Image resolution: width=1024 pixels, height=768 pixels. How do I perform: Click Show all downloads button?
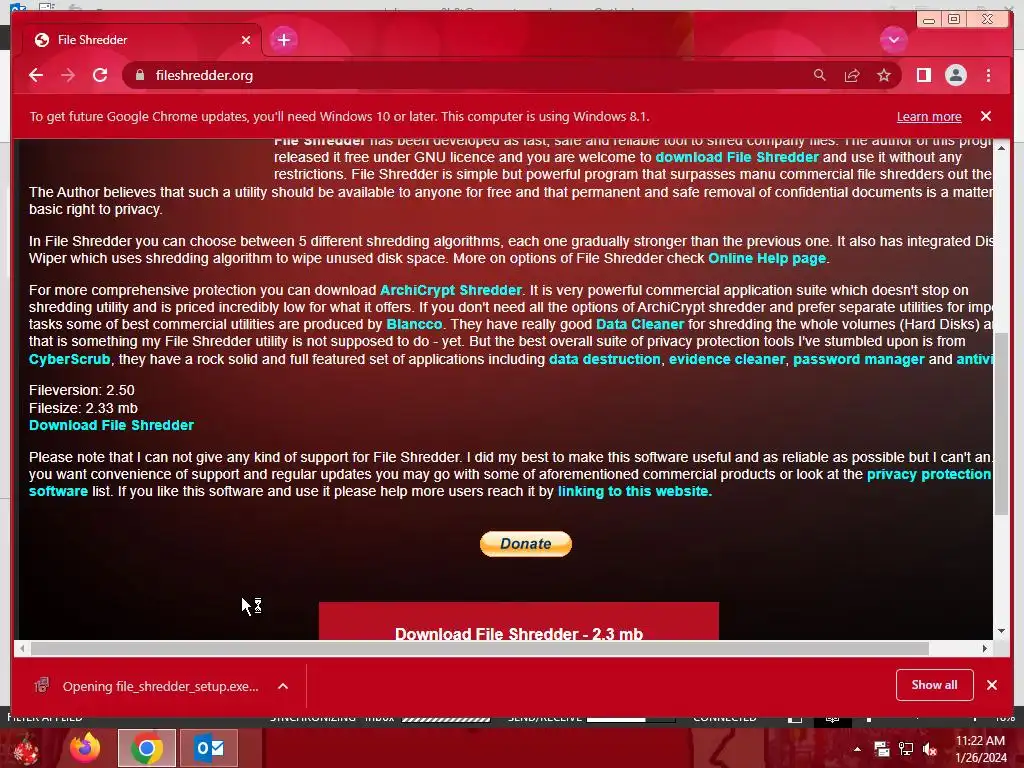935,685
